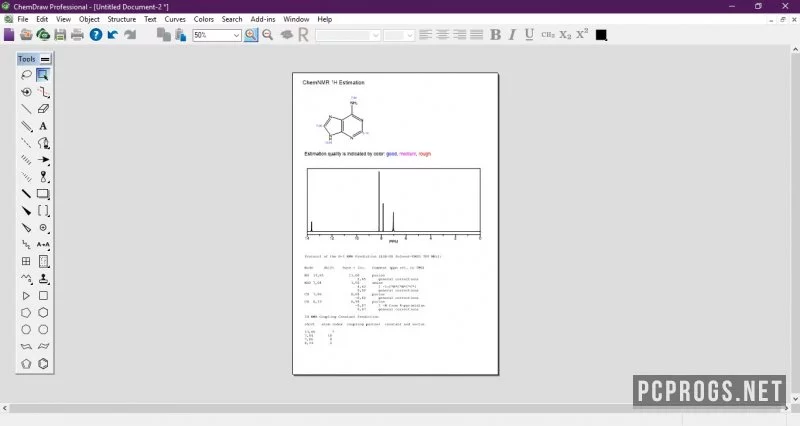
Task: Select the Bold Wedge Bond tool
Action: pyautogui.click(x=26, y=211)
